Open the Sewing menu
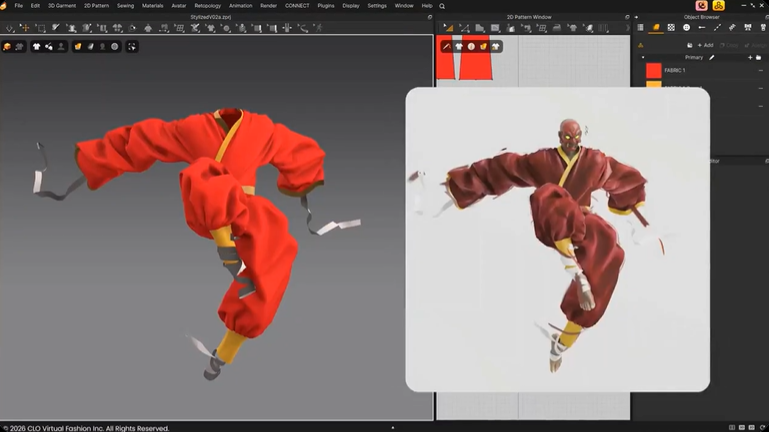769x432 pixels. tap(125, 6)
